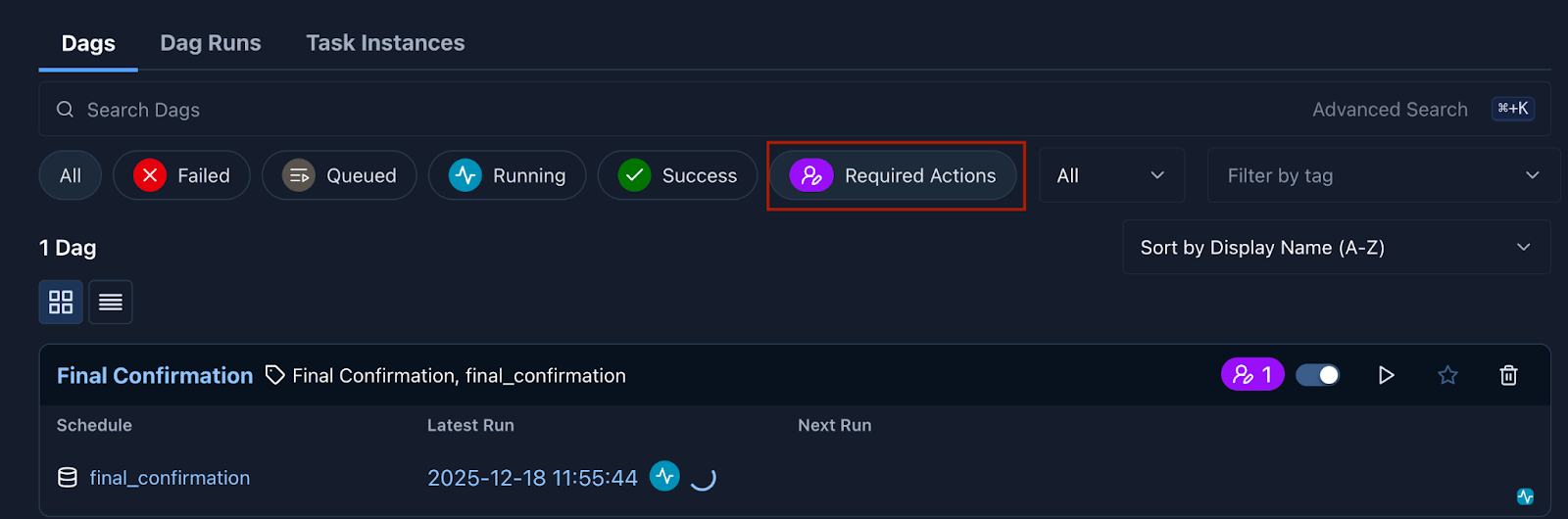
Task: Trigger the Final Confirmation Dag play icon
Action: (1386, 375)
